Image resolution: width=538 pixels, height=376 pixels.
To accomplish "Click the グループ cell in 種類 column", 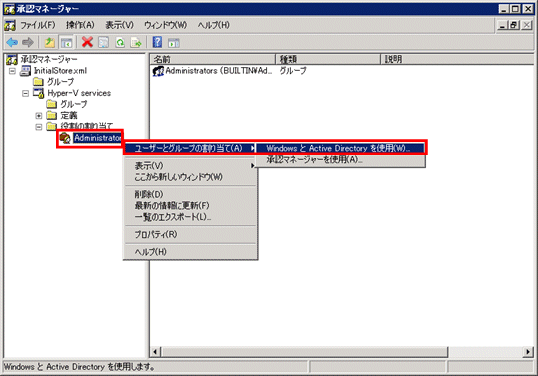I will 293,71.
